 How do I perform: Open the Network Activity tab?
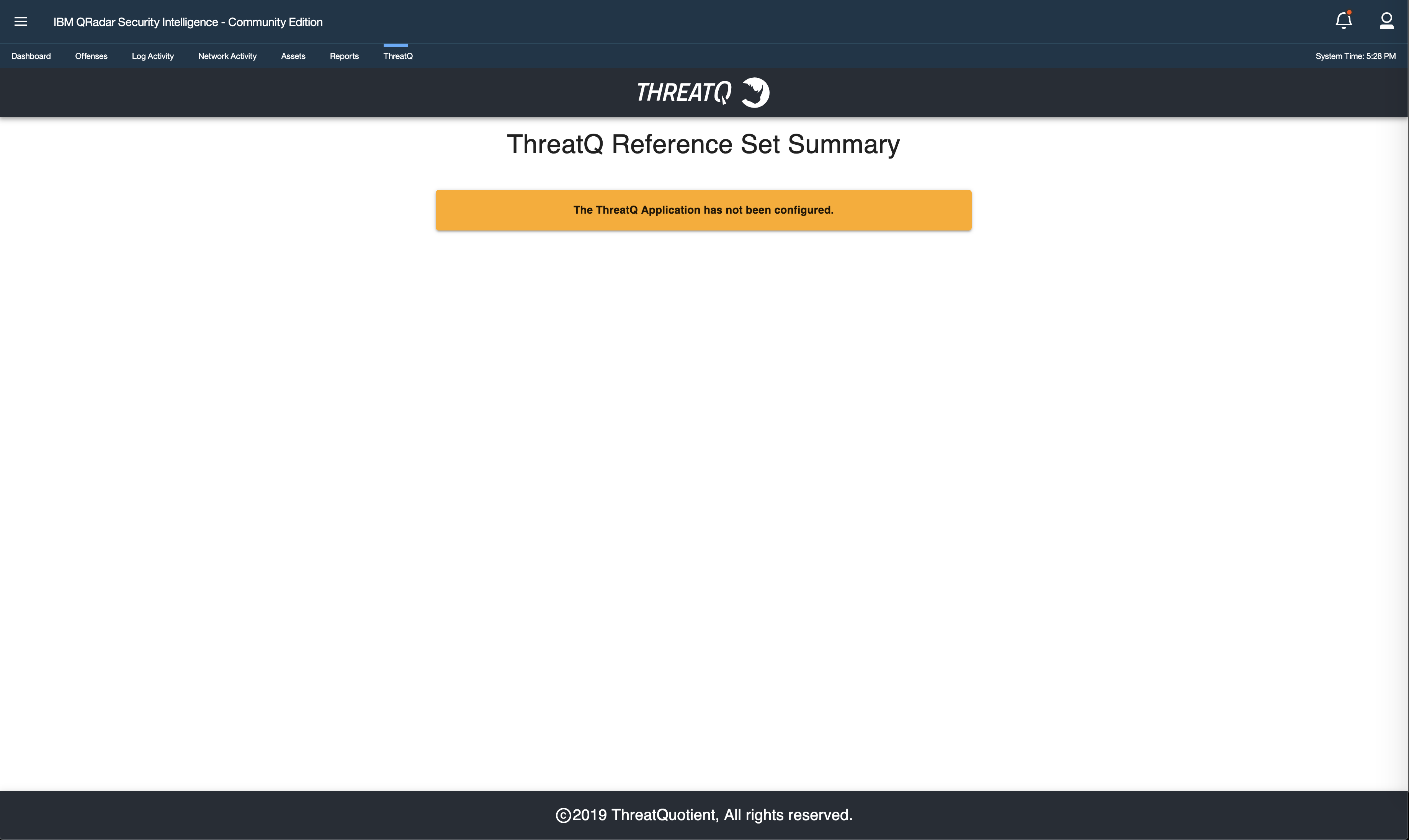pos(227,56)
